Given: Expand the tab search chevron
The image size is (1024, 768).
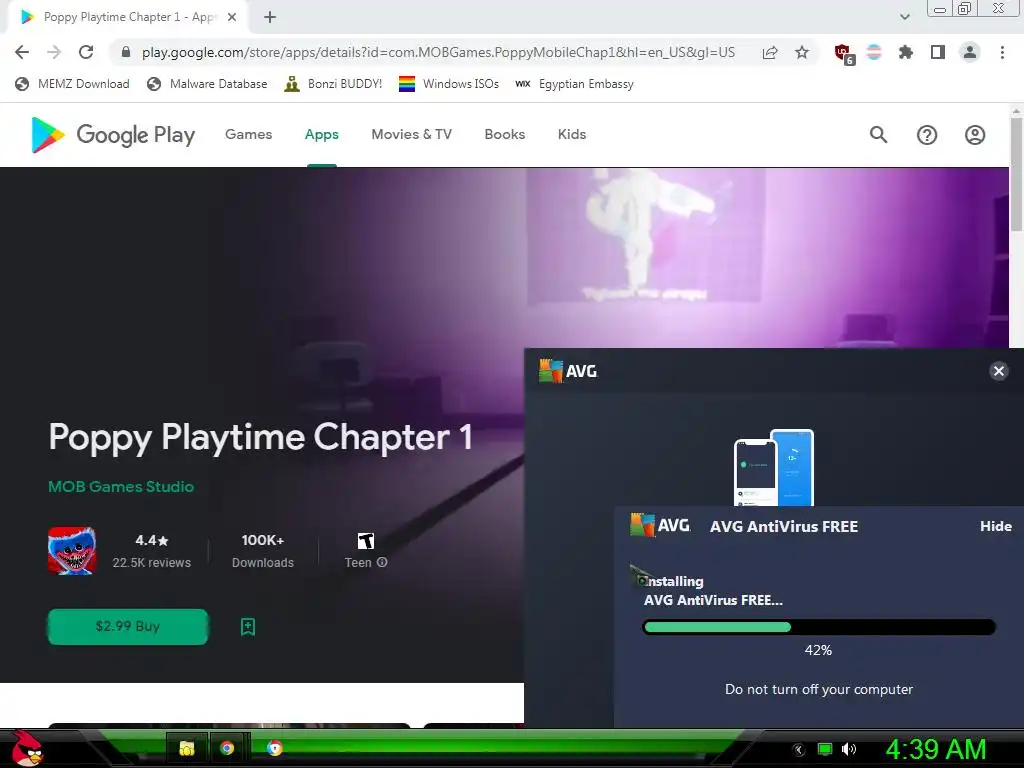Looking at the screenshot, I should pyautogui.click(x=904, y=17).
